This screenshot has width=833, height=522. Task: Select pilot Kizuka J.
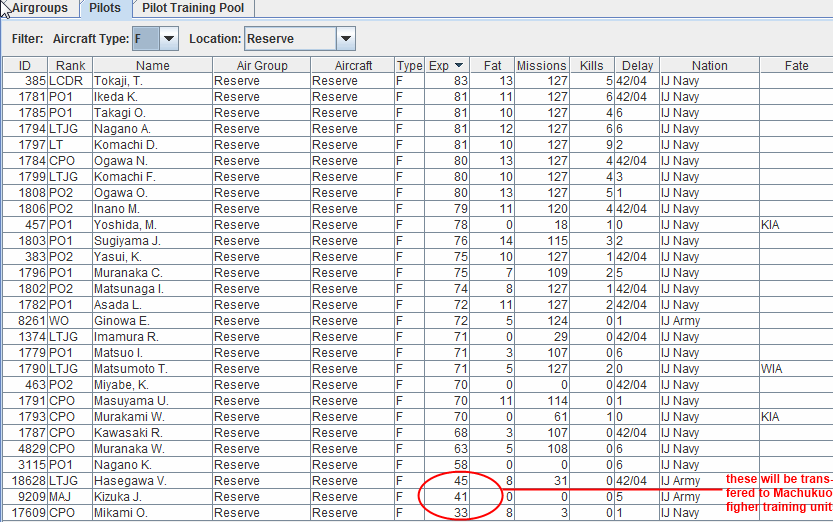pos(152,497)
